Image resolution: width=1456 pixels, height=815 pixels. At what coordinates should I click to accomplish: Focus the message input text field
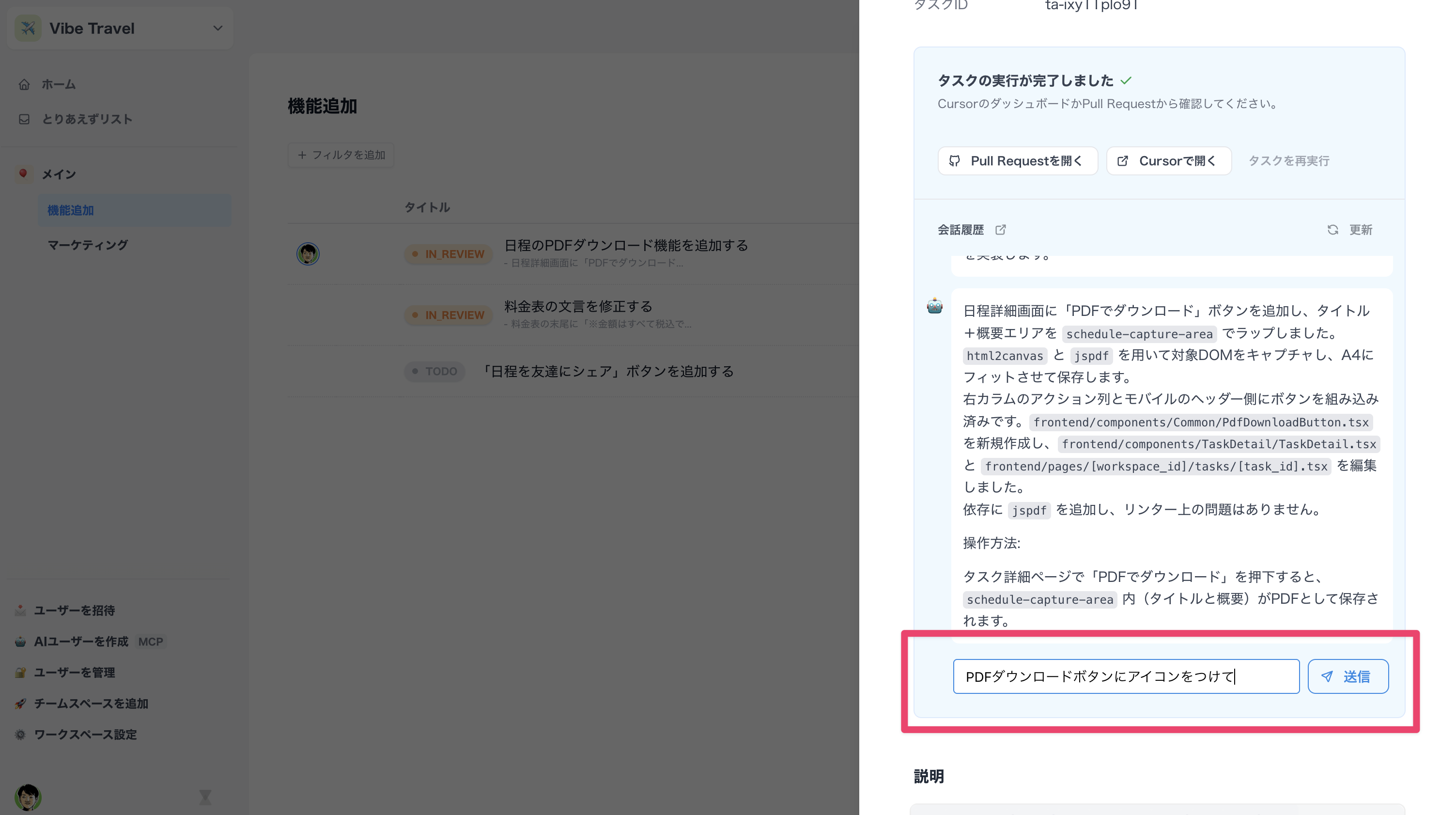point(1125,676)
